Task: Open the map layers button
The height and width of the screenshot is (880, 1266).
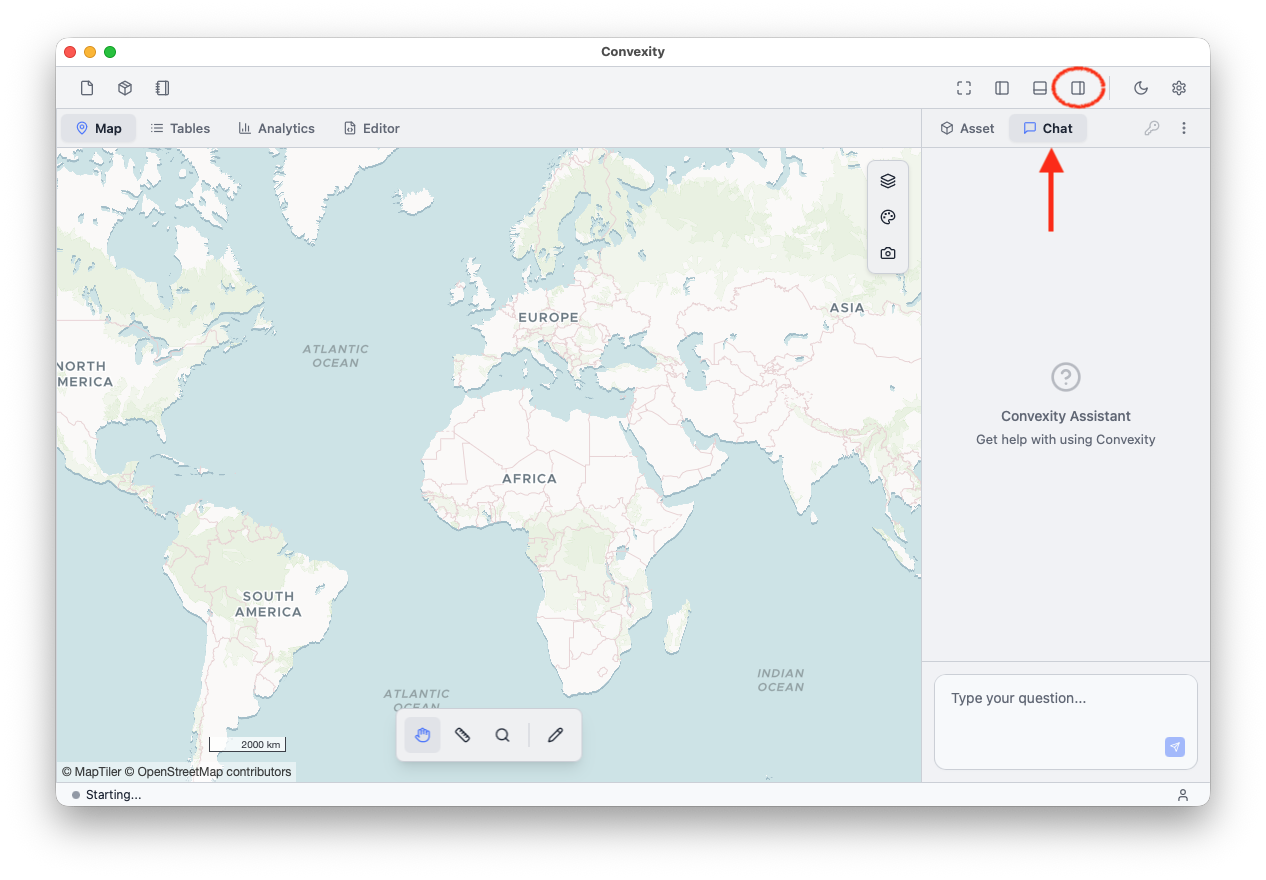Action: (888, 181)
